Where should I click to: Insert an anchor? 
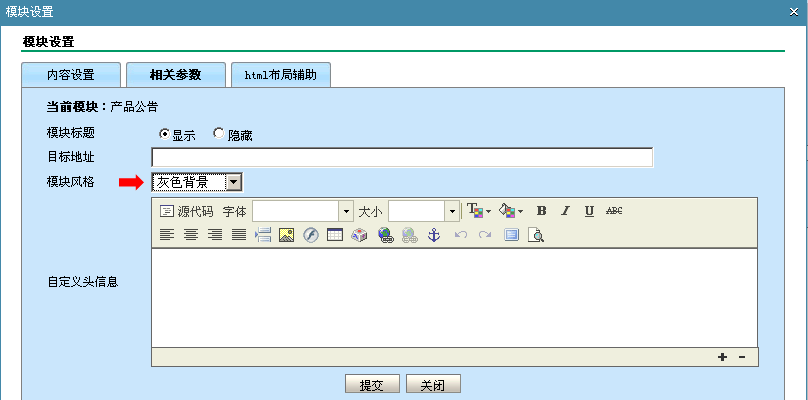434,235
